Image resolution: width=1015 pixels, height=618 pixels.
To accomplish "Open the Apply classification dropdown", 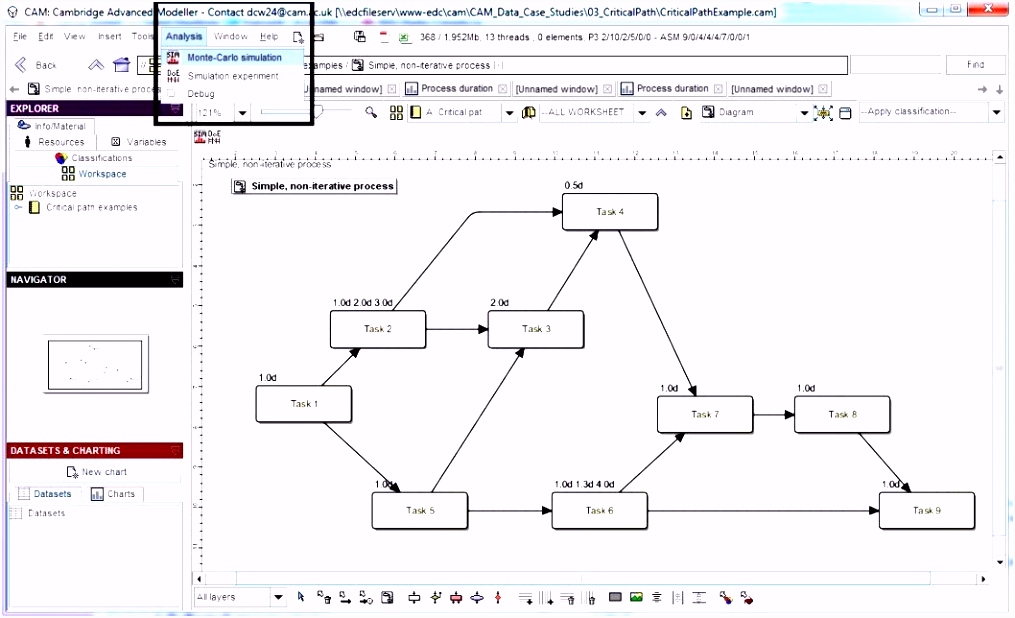I will 996,113.
